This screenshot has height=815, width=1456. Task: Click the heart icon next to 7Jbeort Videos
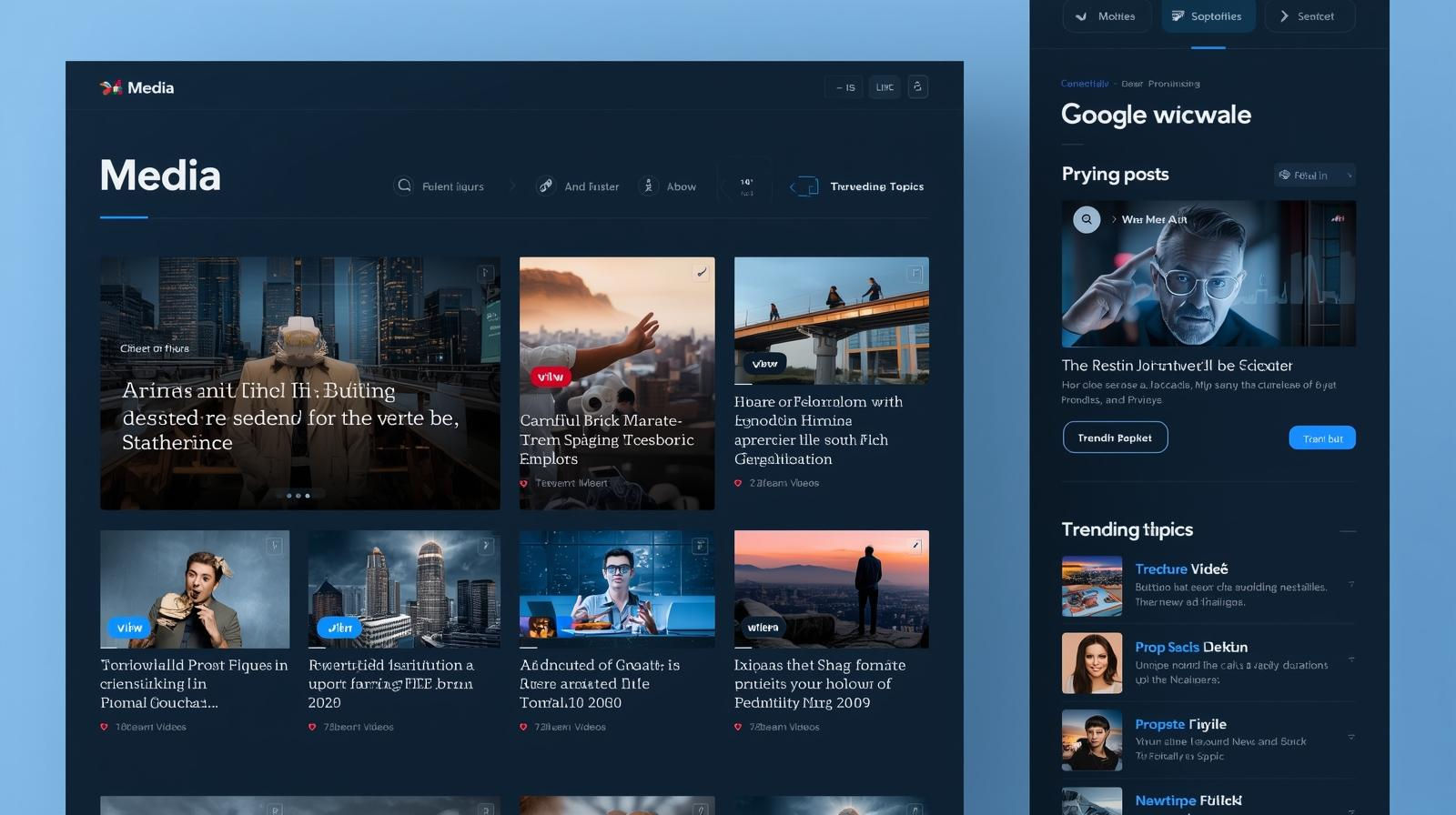click(312, 727)
